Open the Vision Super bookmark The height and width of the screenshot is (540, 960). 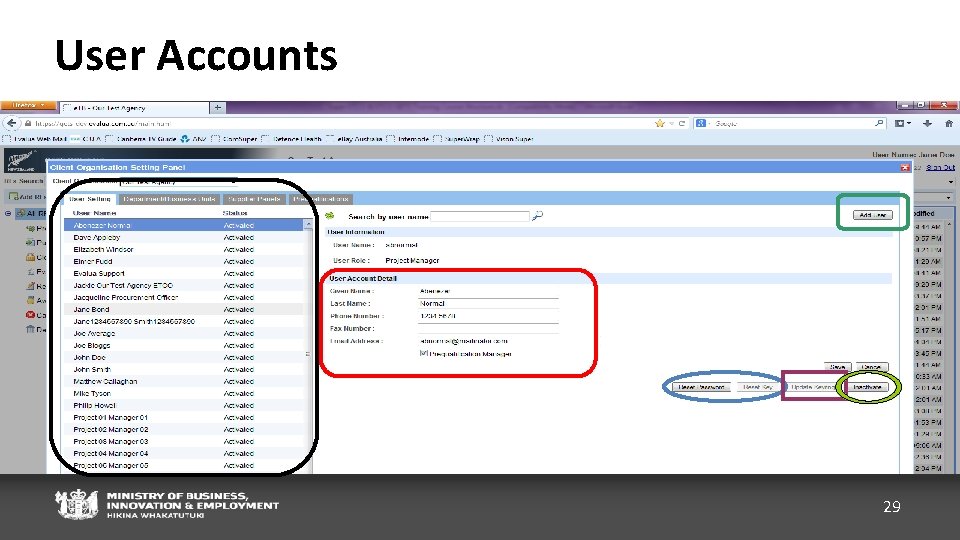pos(509,139)
